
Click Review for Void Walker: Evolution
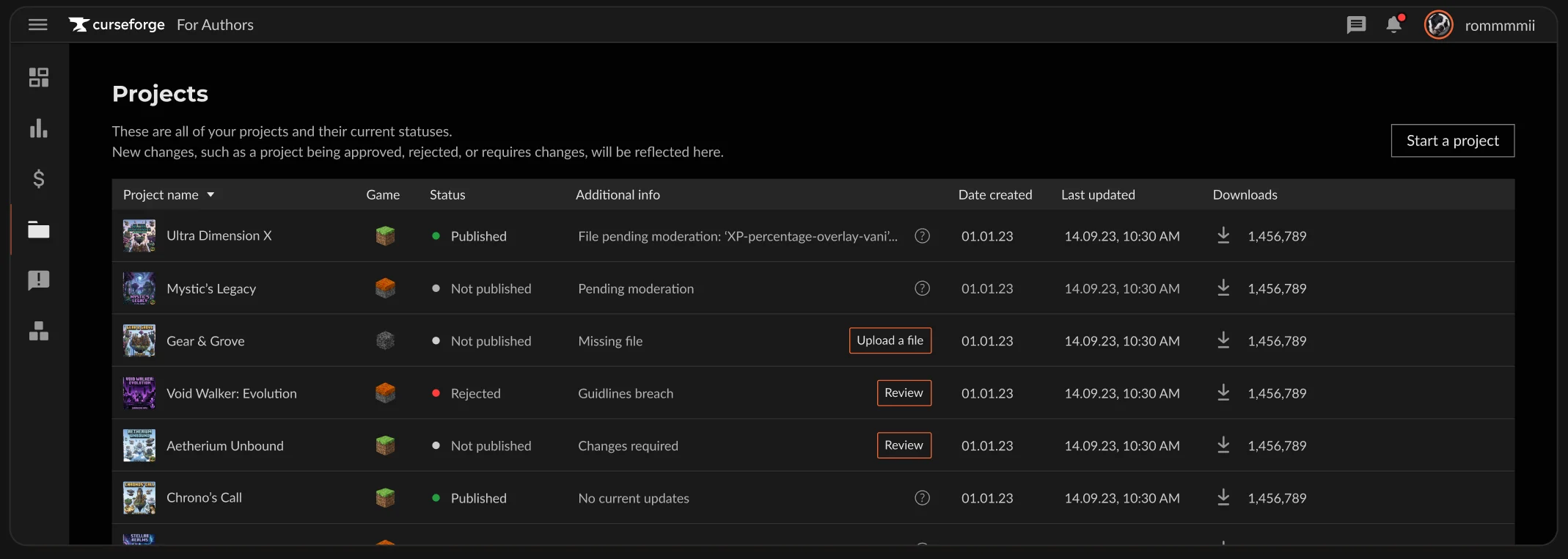[x=904, y=392]
